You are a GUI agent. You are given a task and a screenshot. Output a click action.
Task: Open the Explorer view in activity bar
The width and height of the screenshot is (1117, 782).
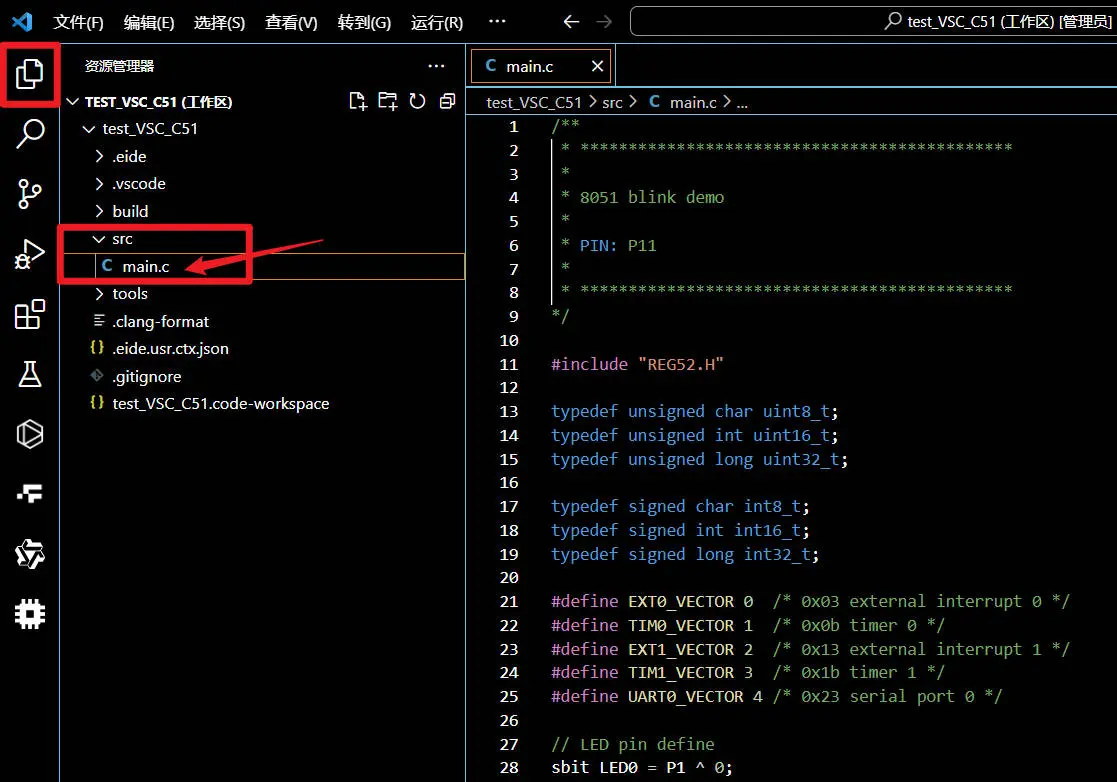30,73
